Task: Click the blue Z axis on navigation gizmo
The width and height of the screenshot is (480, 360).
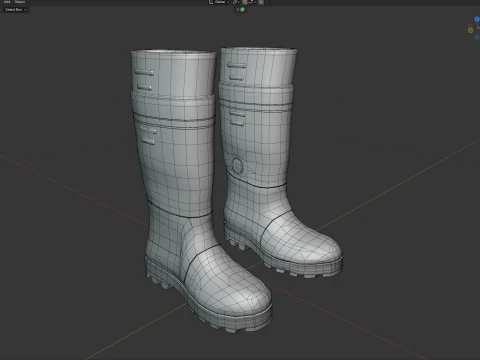Action: click(x=477, y=19)
